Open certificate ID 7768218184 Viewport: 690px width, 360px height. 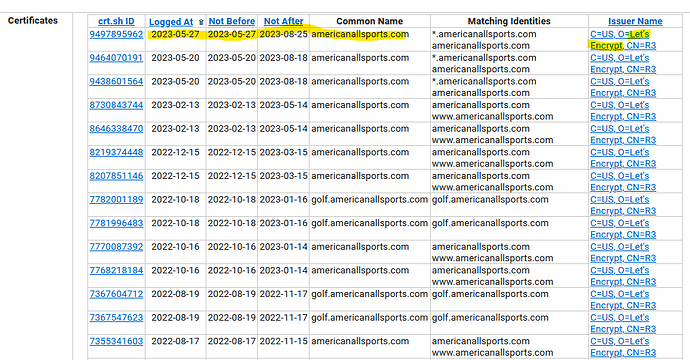[x=116, y=270]
